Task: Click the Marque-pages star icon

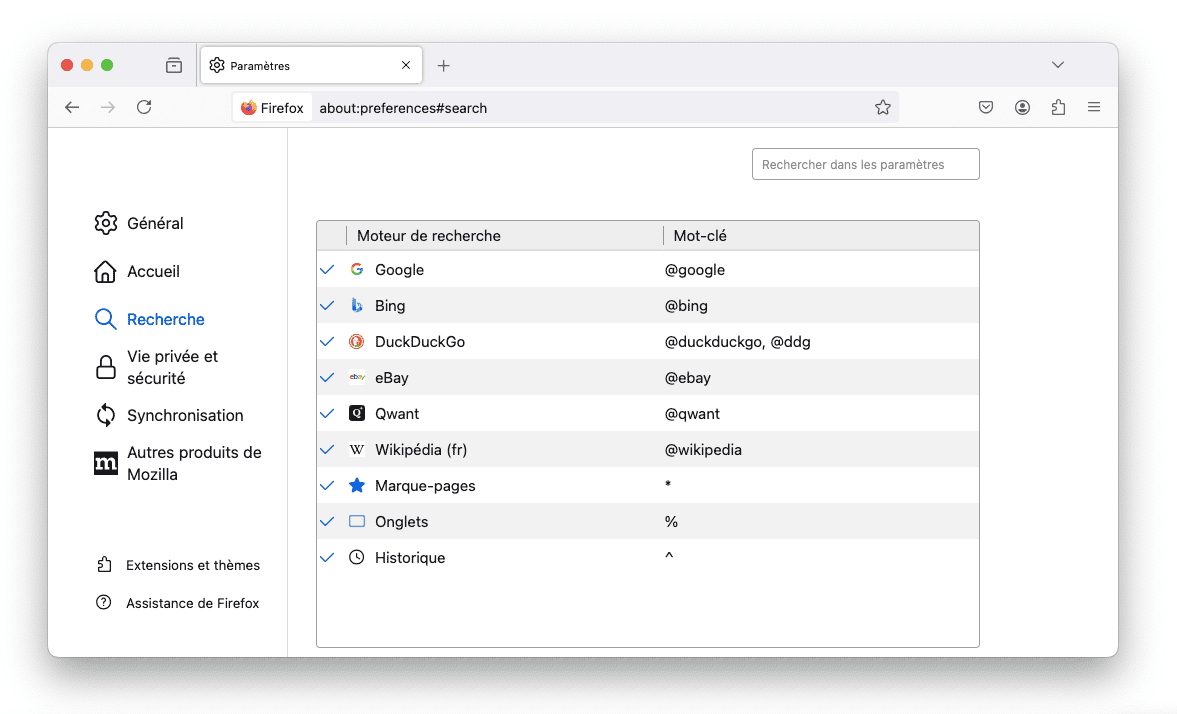Action: (357, 486)
